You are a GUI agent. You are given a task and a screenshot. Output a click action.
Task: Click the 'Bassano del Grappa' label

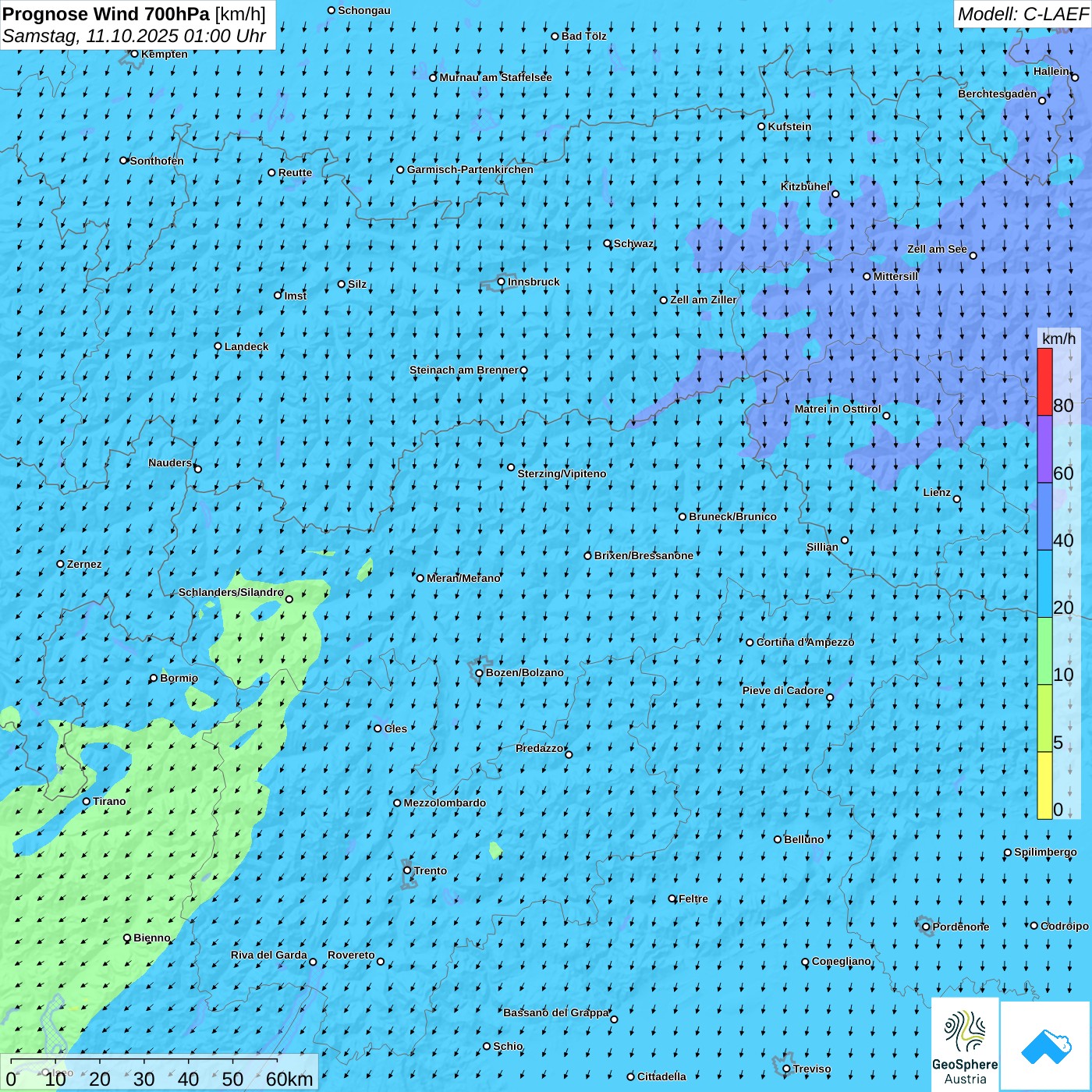point(556,1012)
